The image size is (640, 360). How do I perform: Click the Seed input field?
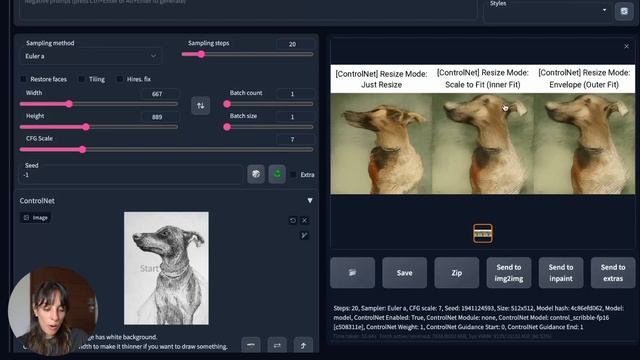click(132, 175)
